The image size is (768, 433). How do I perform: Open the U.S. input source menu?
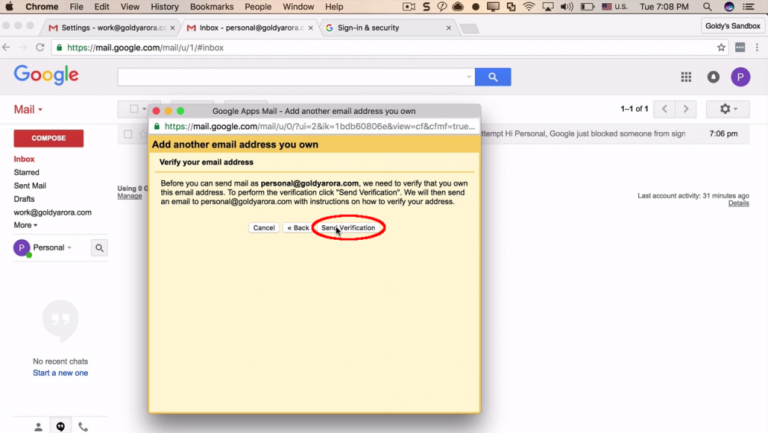tap(615, 7)
